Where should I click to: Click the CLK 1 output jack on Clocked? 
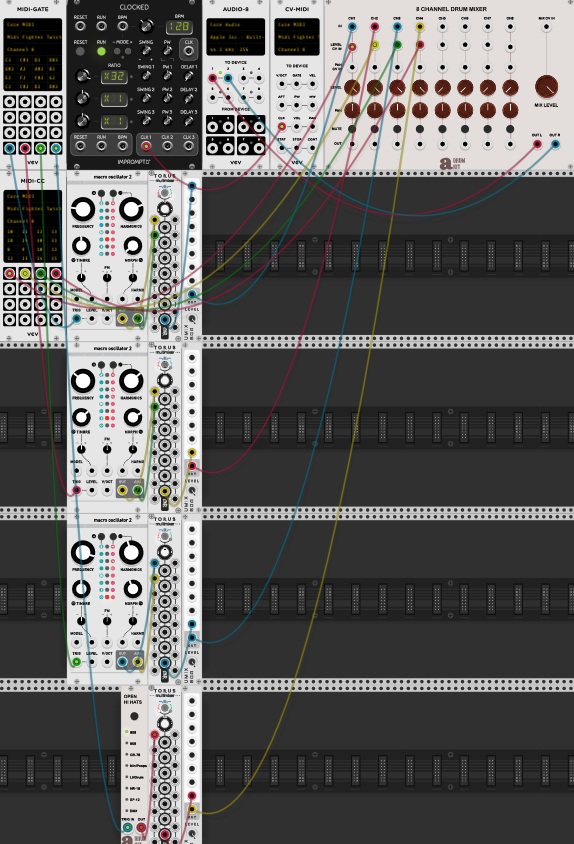[x=146, y=145]
